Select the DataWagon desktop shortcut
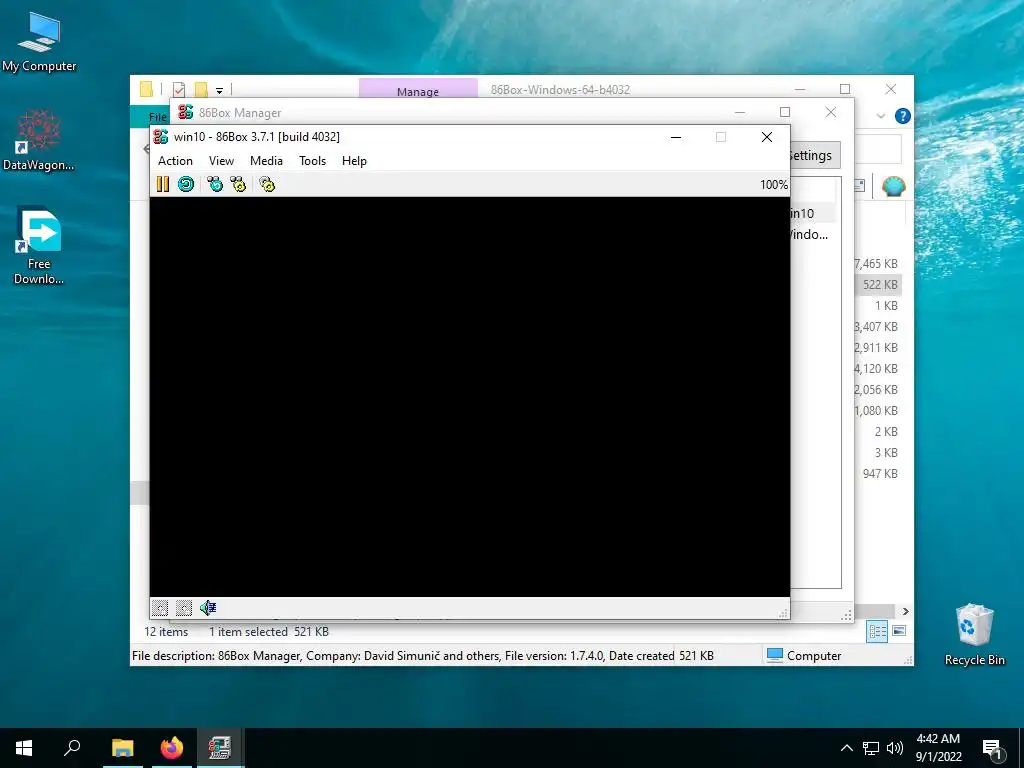This screenshot has height=768, width=1024. point(39,140)
